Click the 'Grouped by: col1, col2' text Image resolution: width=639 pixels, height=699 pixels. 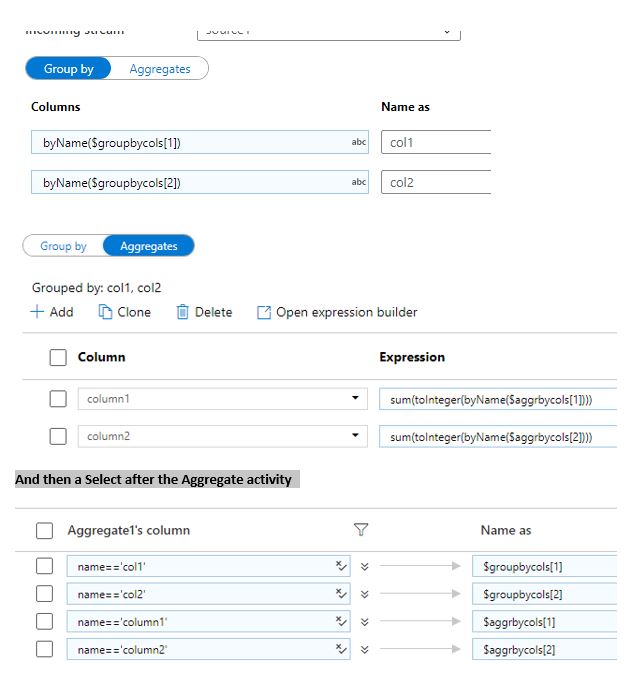click(96, 288)
